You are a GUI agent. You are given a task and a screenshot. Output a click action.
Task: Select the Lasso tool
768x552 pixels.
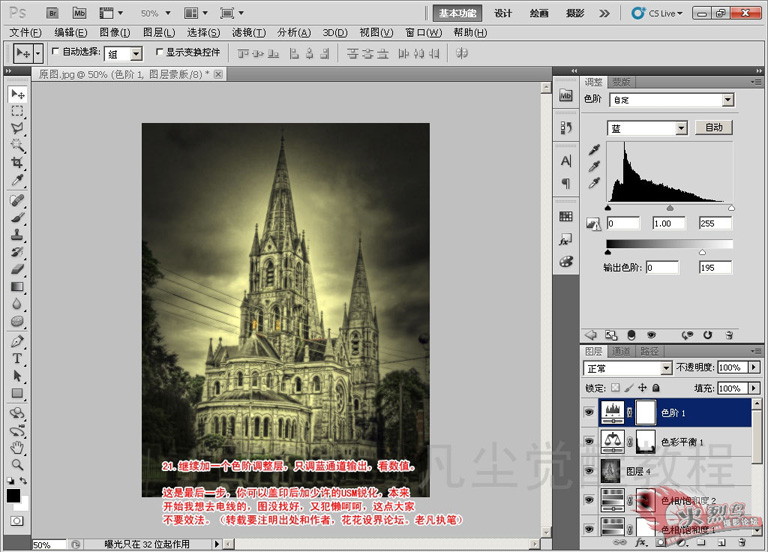pyautogui.click(x=17, y=128)
